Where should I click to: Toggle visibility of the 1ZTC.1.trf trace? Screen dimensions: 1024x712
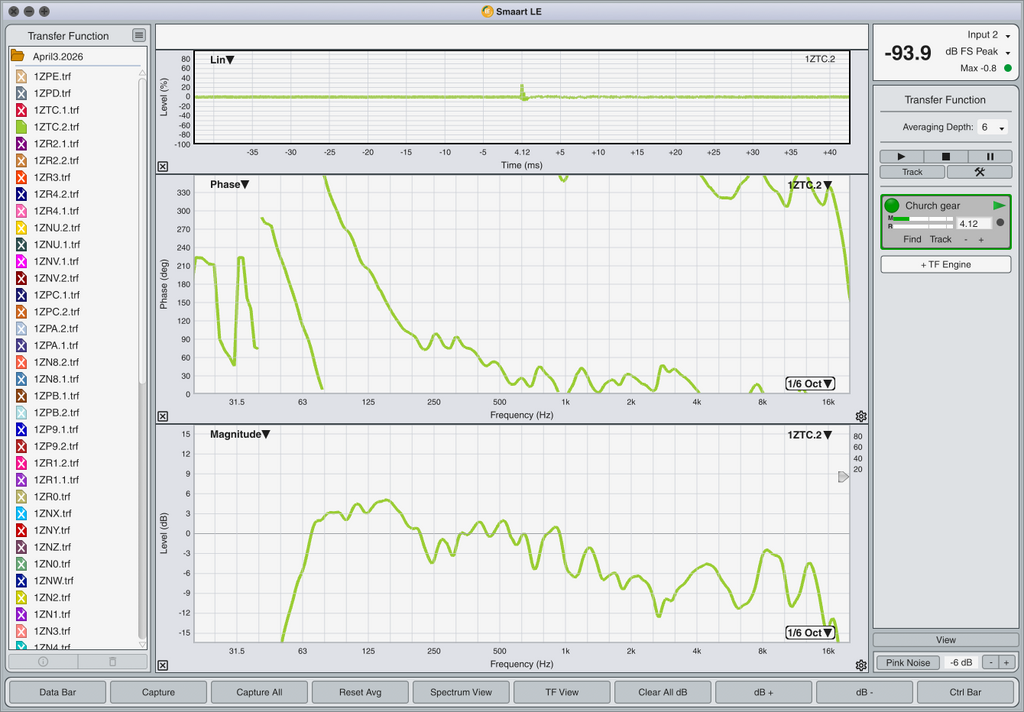coord(21,110)
